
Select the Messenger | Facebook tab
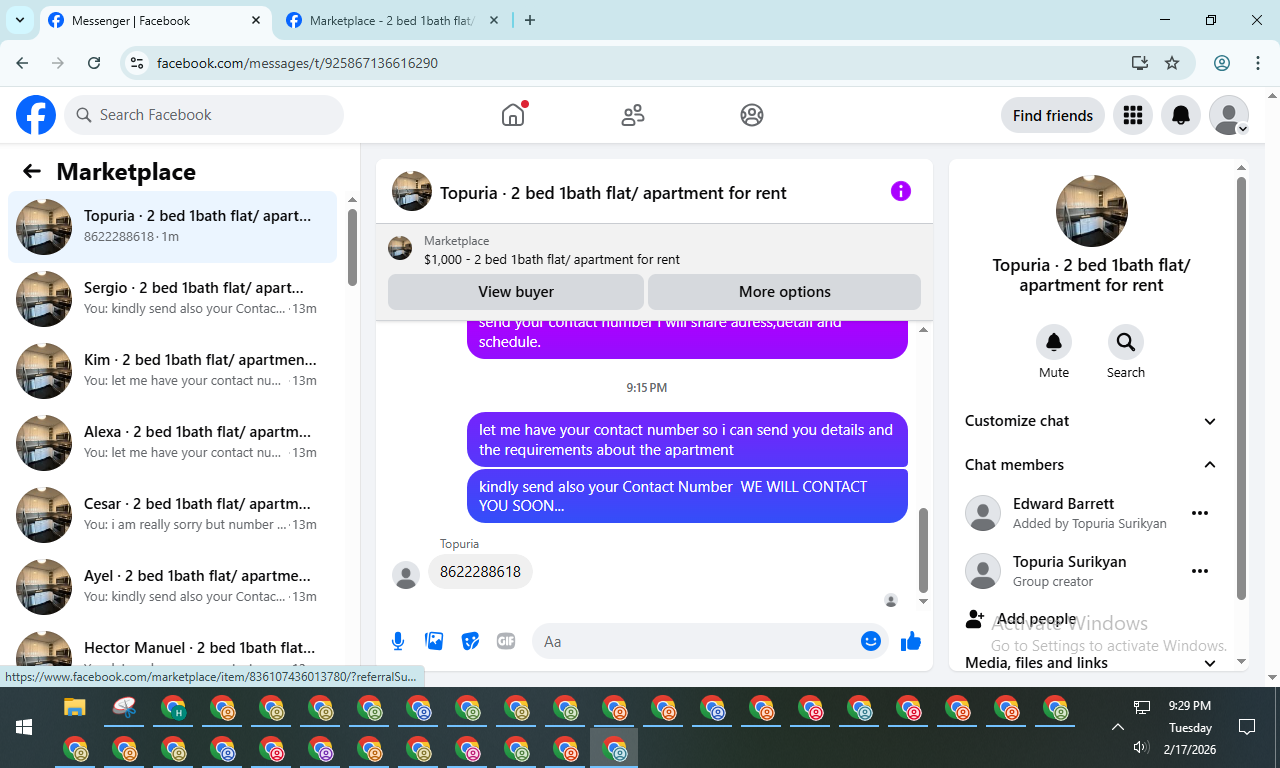point(156,20)
